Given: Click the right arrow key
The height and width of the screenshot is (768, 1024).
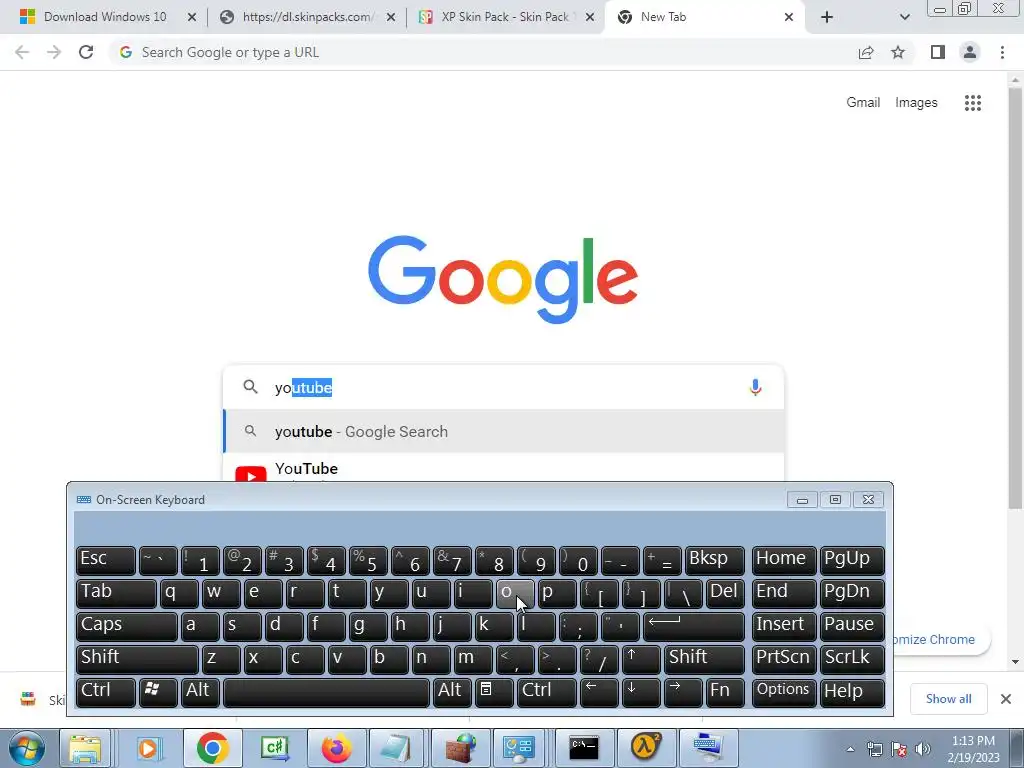Looking at the screenshot, I should [682, 692].
